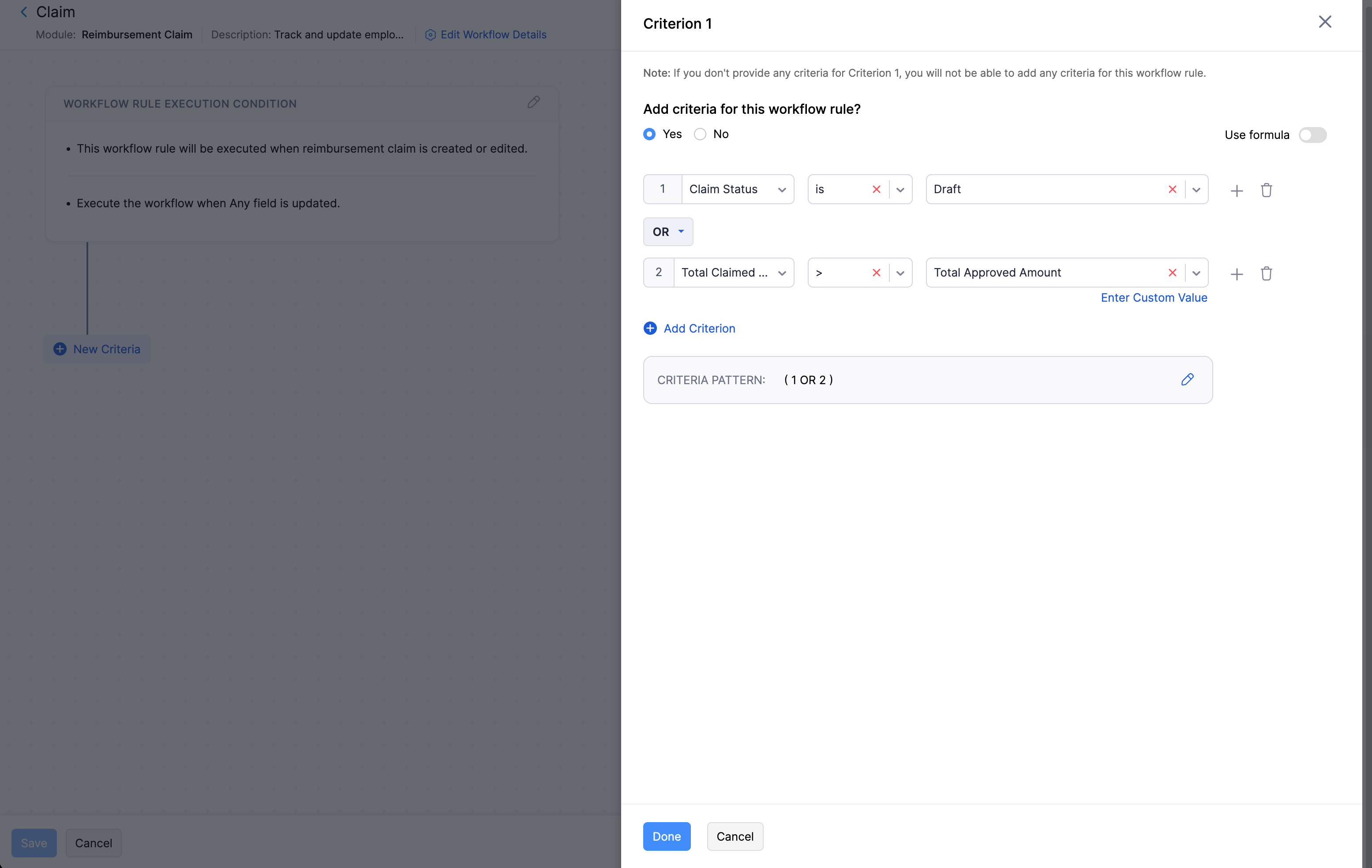Screen dimensions: 1372x868
Task: Clear Total Approved Amount value
Action: click(1172, 272)
